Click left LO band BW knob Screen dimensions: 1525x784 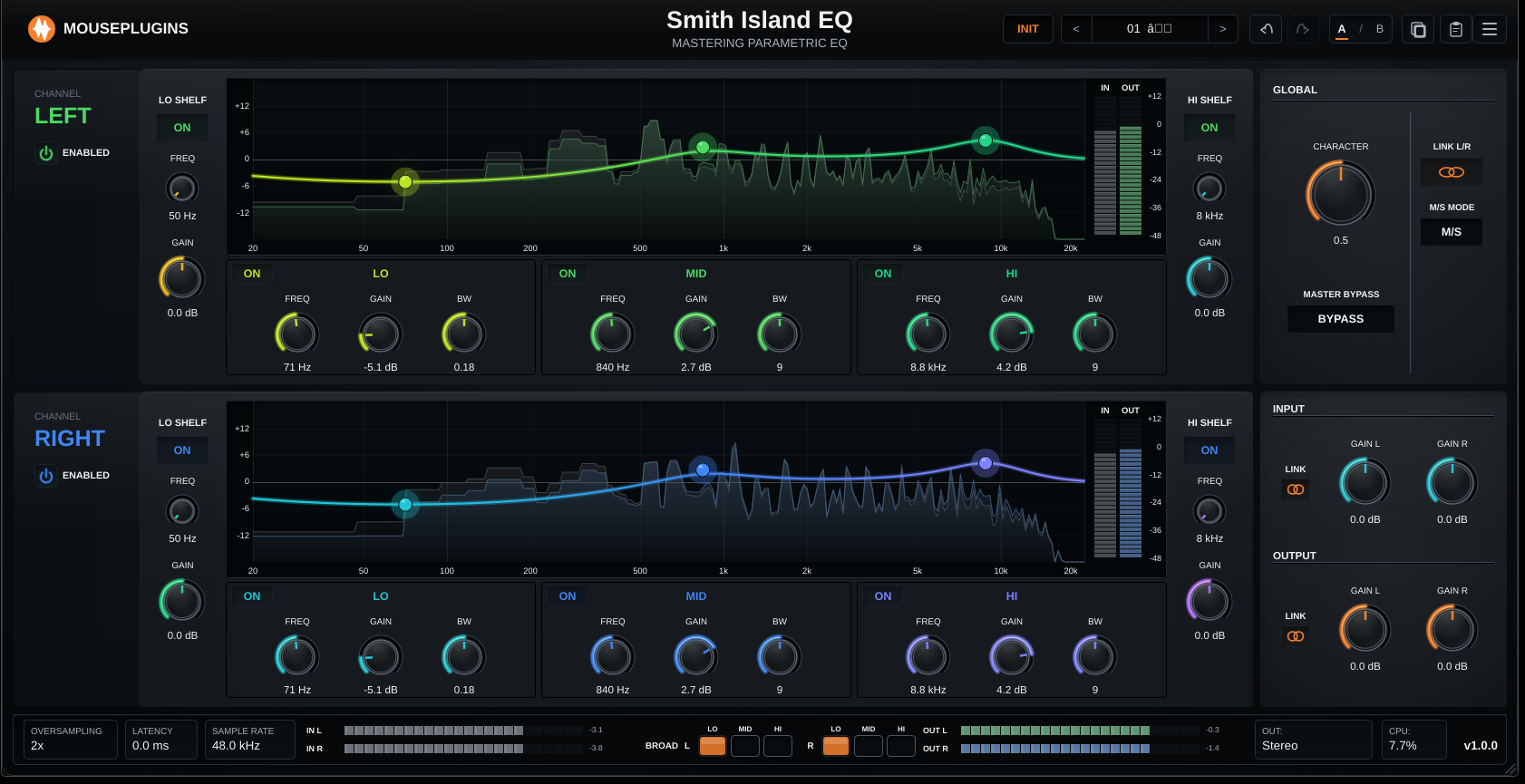tap(464, 334)
